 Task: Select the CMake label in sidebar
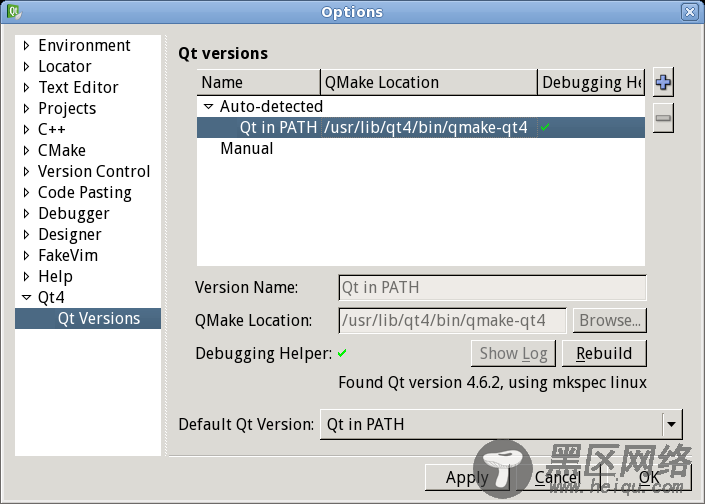[x=62, y=150]
